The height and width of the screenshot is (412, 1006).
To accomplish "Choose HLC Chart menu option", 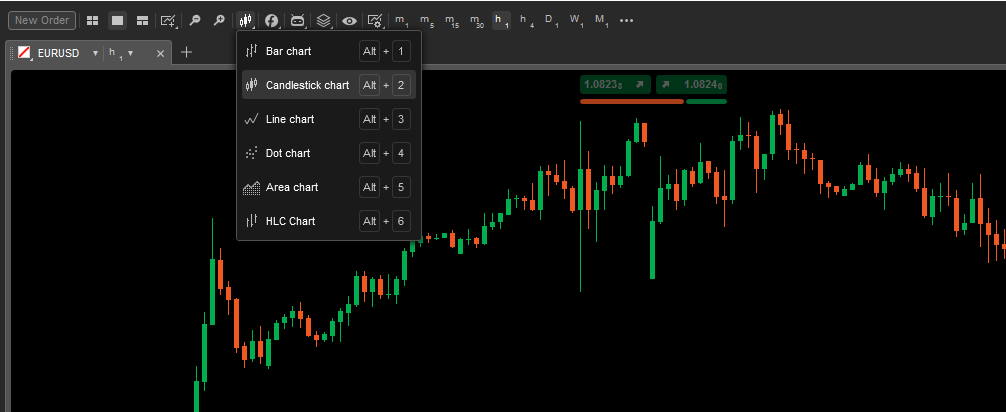I will point(290,221).
